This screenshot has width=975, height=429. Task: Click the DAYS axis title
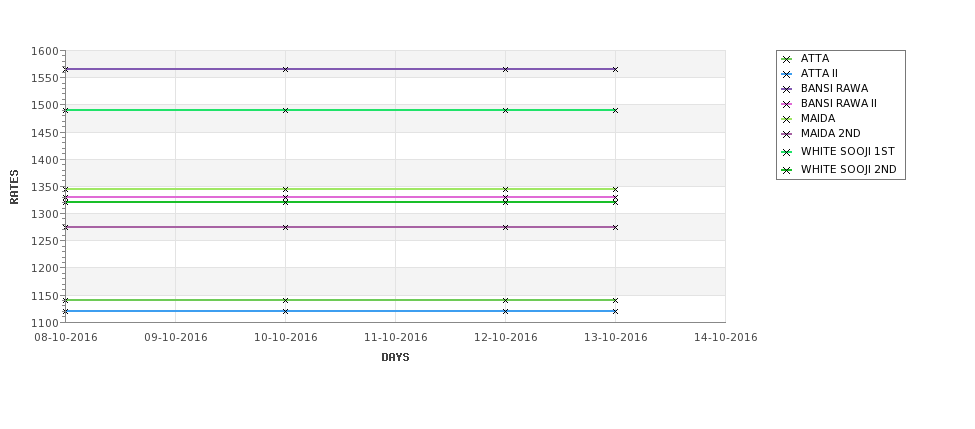click(395, 357)
